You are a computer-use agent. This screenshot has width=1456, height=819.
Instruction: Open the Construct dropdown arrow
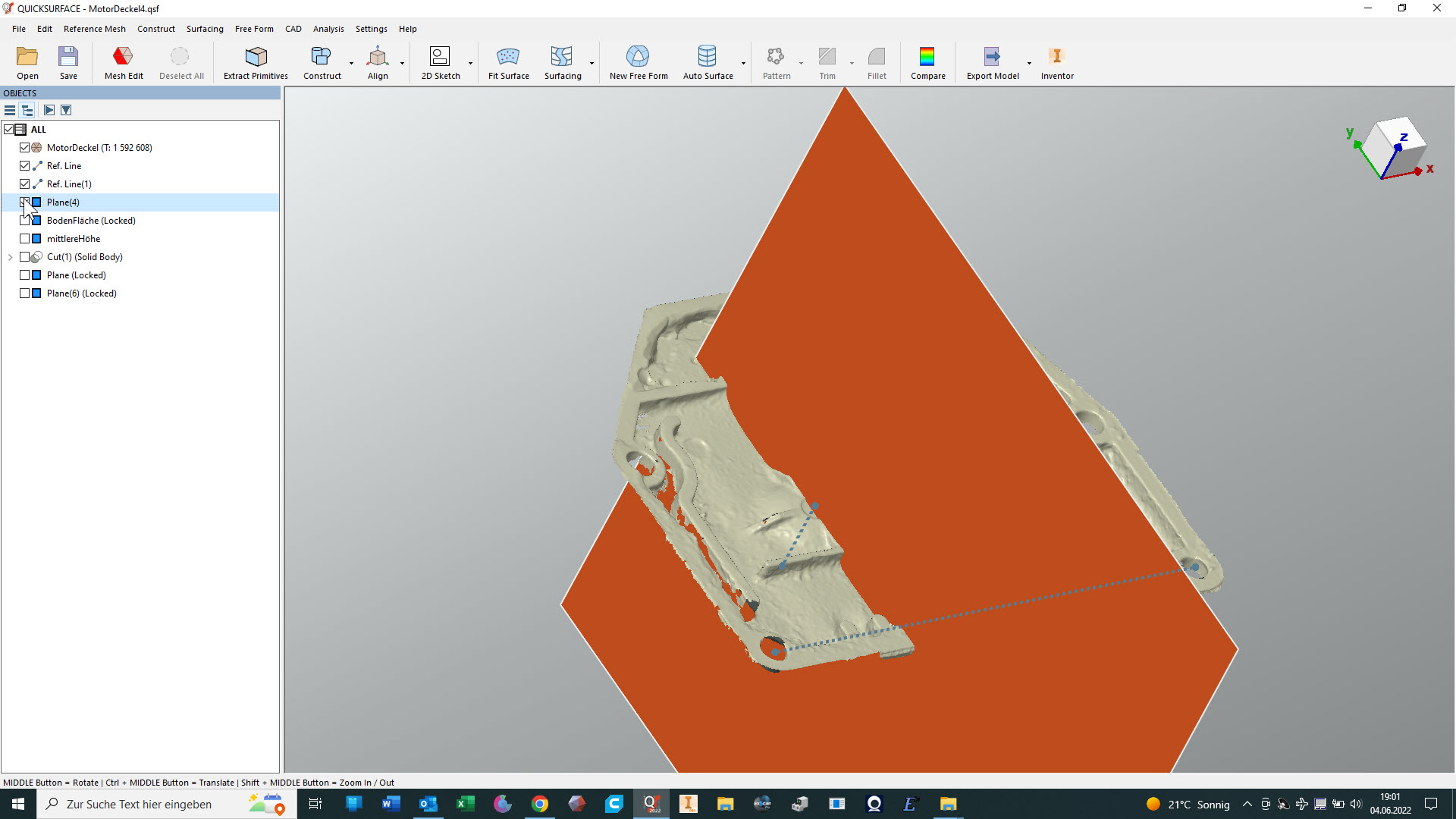coord(351,63)
